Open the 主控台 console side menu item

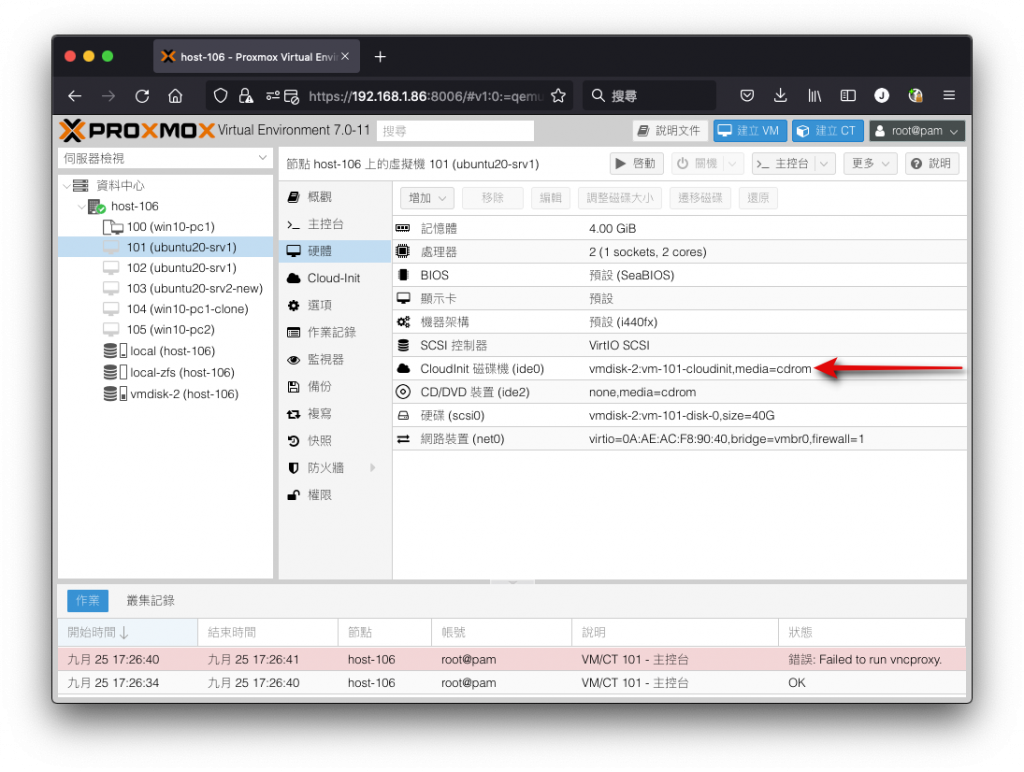point(336,224)
